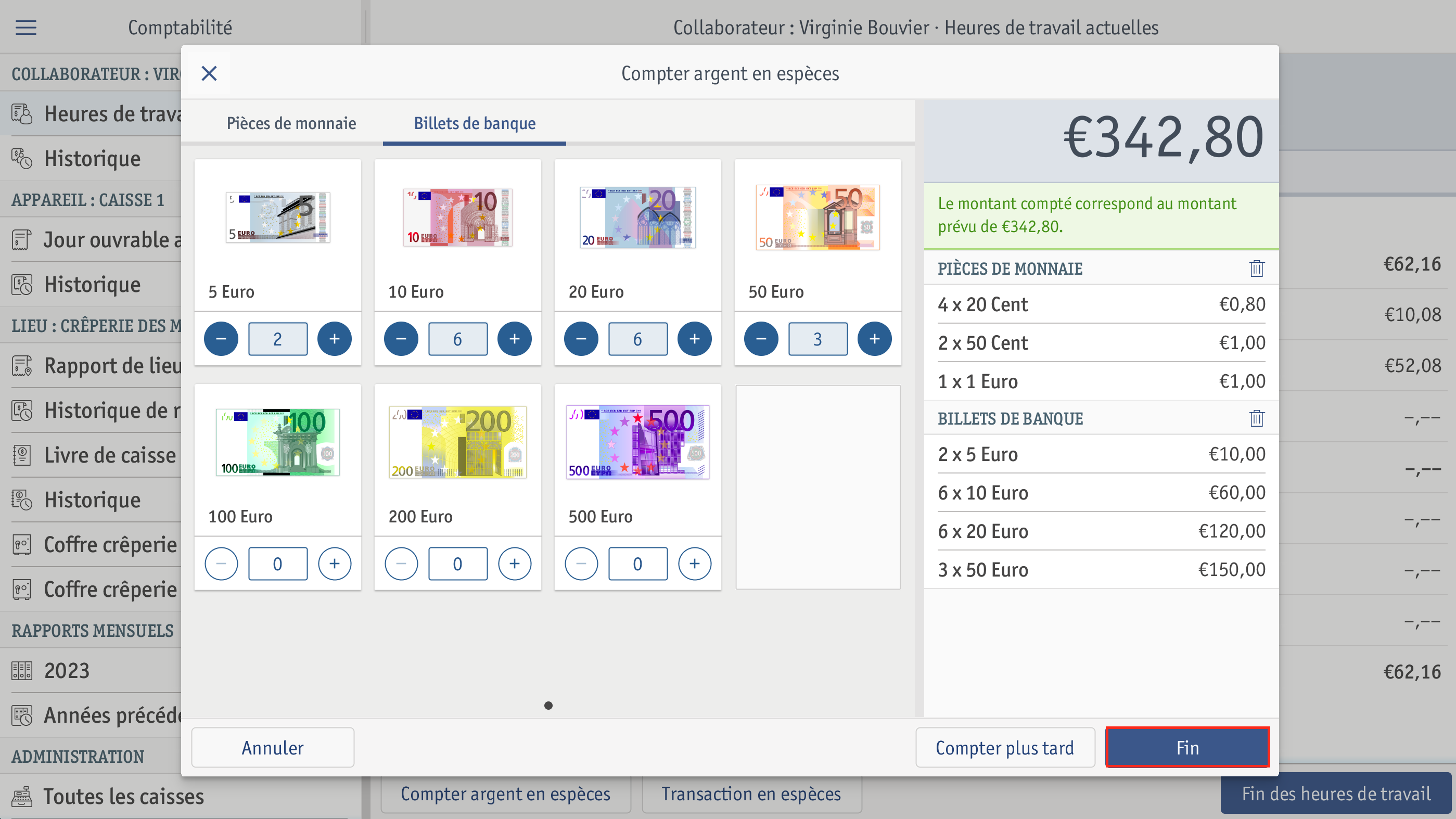The width and height of the screenshot is (1456, 819).
Task: Tap the 100 Euro banknote image
Action: point(277,442)
